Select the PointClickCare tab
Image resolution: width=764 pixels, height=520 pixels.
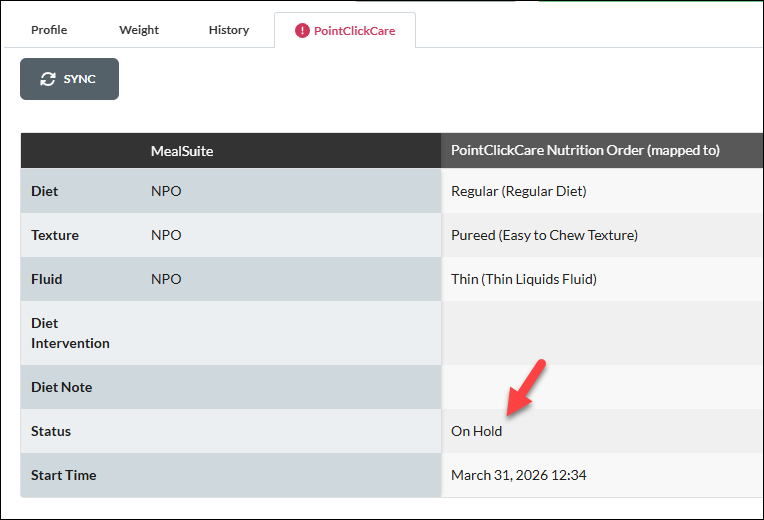pyautogui.click(x=345, y=31)
